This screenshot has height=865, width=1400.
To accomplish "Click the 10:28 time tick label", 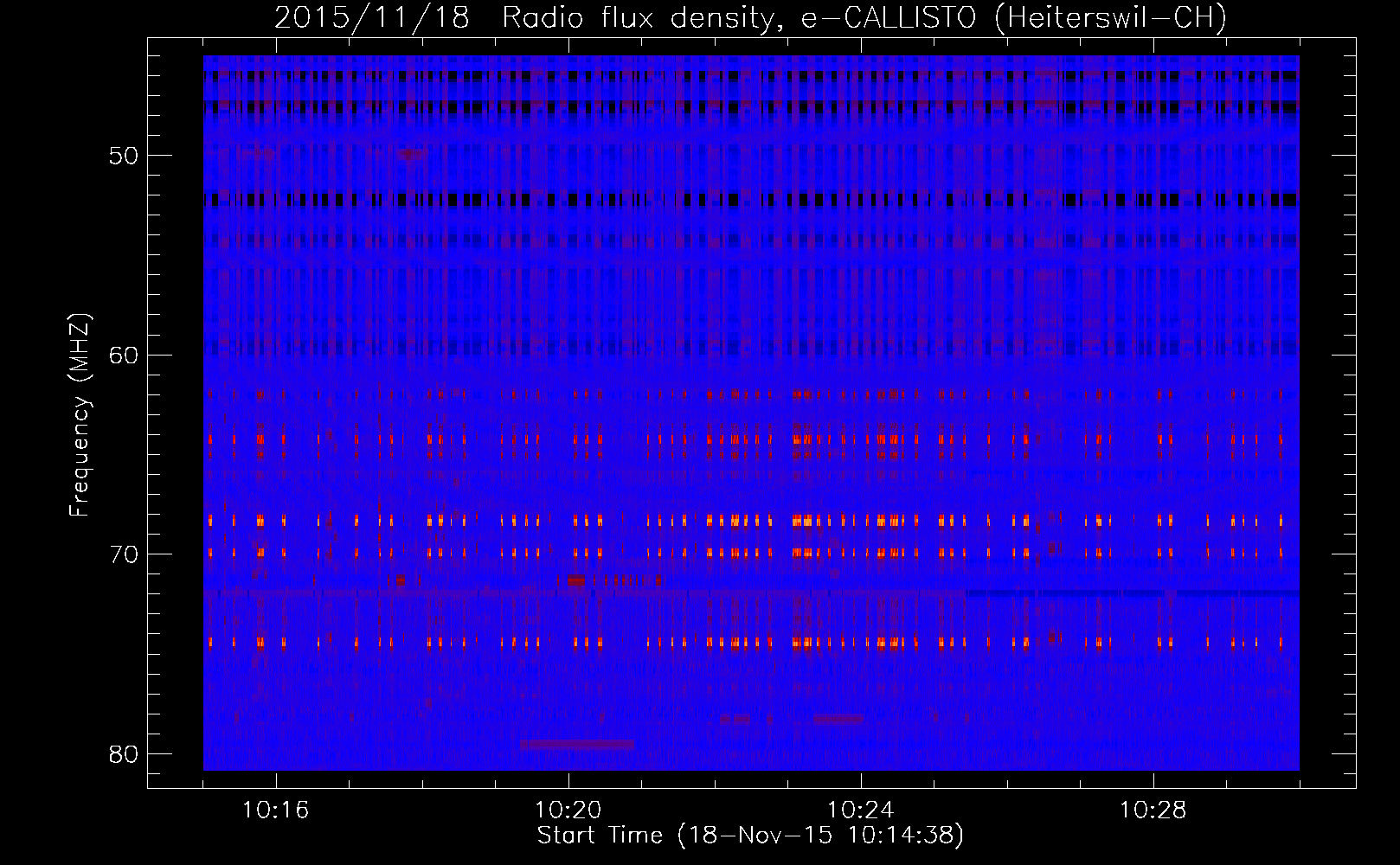I will [x=1153, y=811].
